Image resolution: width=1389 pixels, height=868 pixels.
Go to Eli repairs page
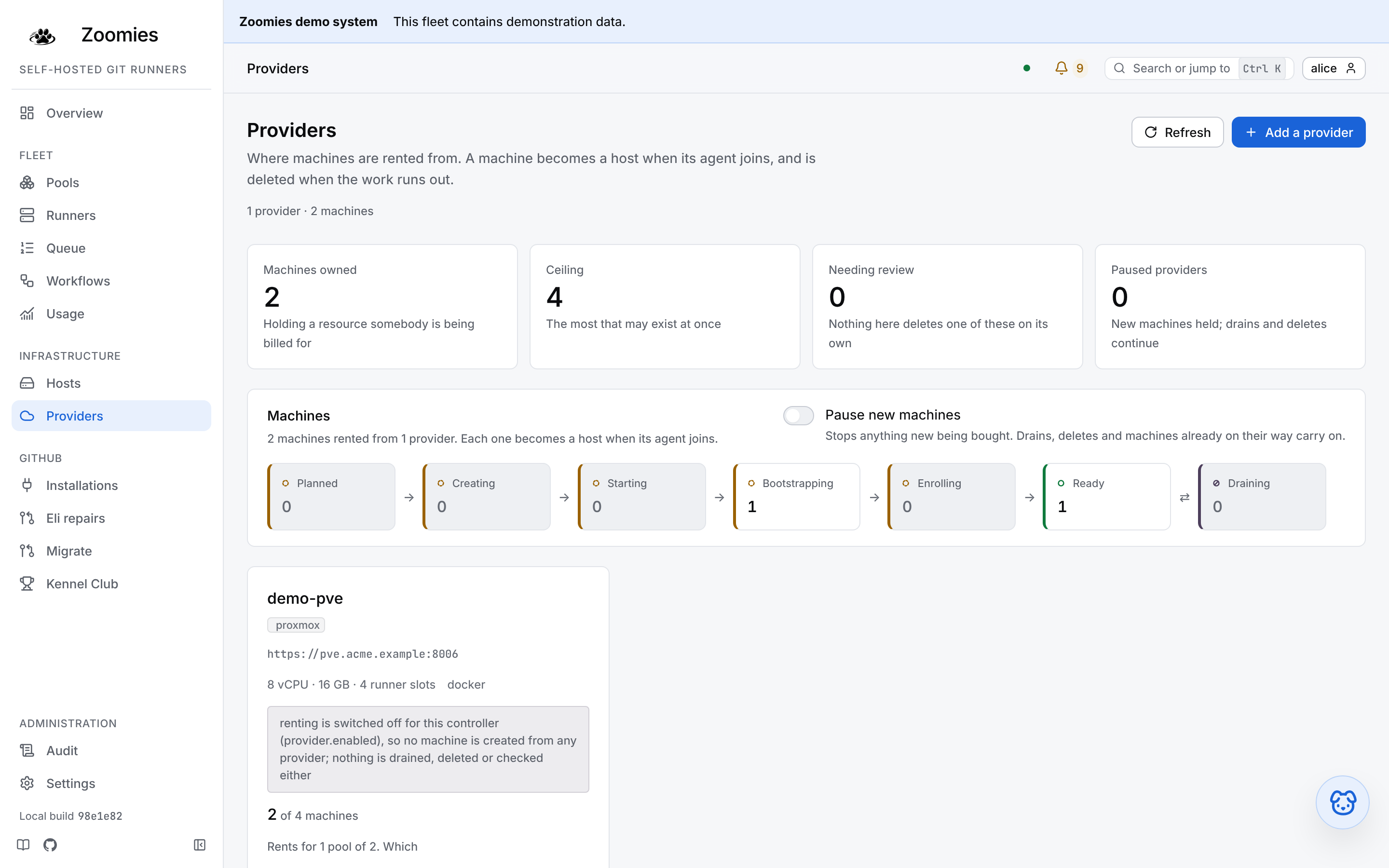coord(111,518)
